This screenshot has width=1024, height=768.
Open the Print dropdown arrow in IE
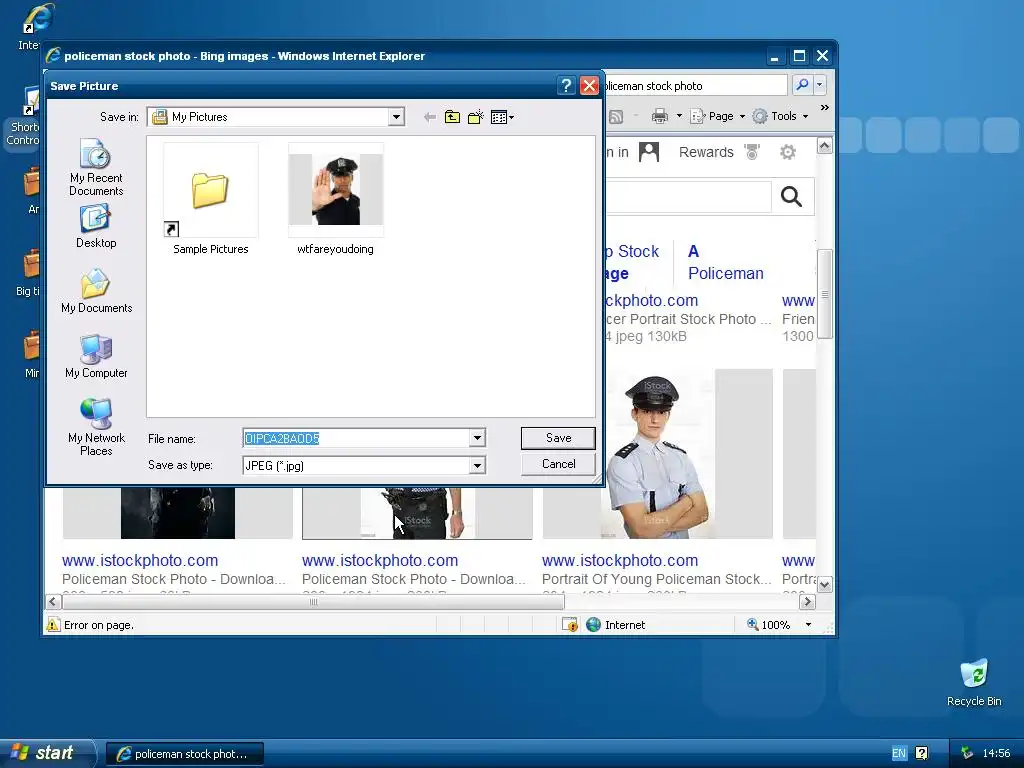tap(679, 116)
